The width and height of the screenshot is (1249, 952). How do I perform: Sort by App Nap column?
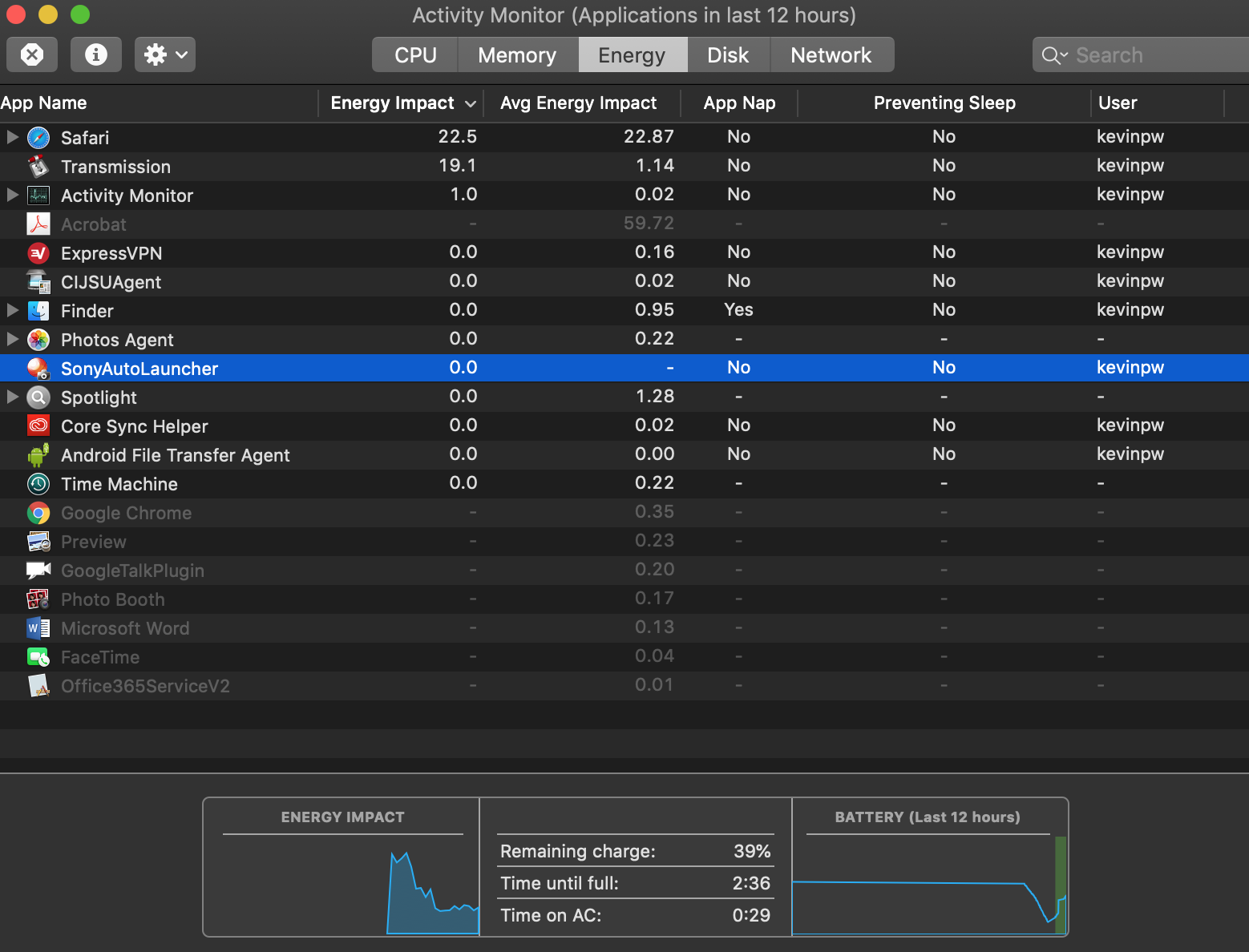[739, 103]
